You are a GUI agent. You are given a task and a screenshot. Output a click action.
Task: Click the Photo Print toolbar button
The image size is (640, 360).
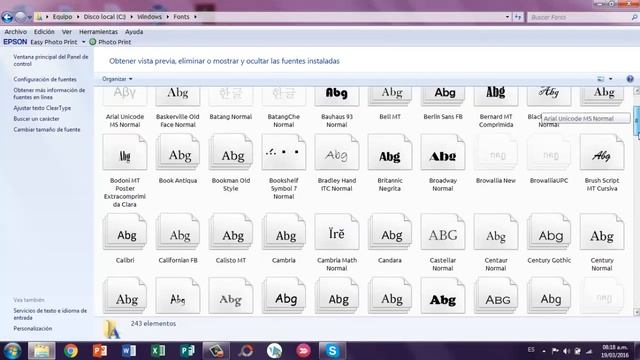click(110, 42)
